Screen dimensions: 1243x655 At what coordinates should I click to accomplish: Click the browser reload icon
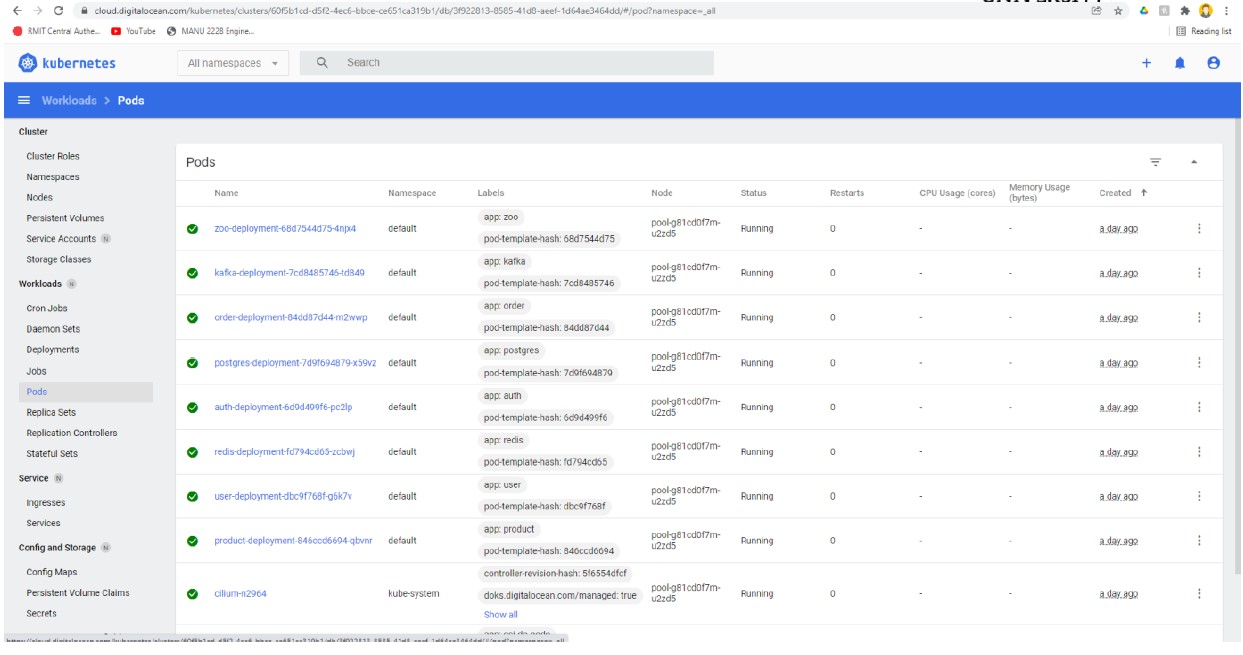click(x=58, y=10)
